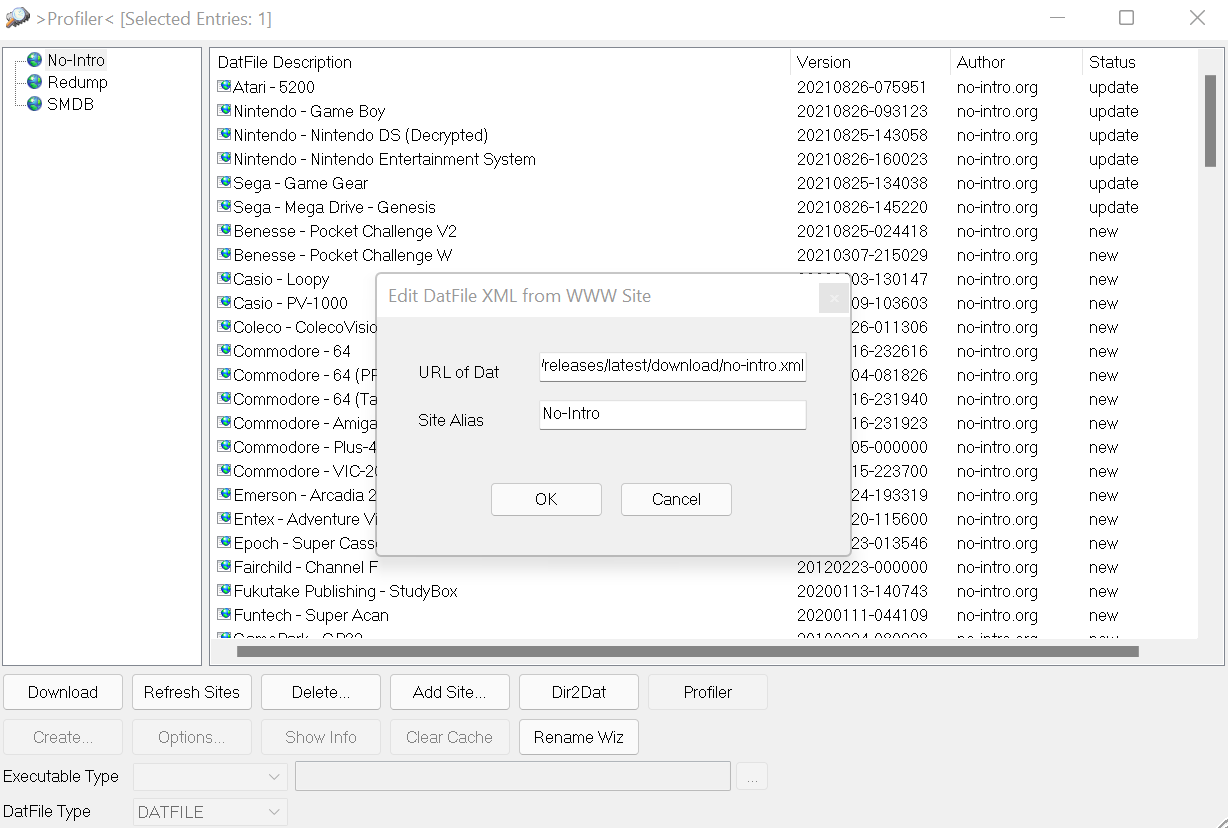1228x828 pixels.
Task: Click no-intro.org author for Sega - Game Gear
Action: click(997, 183)
